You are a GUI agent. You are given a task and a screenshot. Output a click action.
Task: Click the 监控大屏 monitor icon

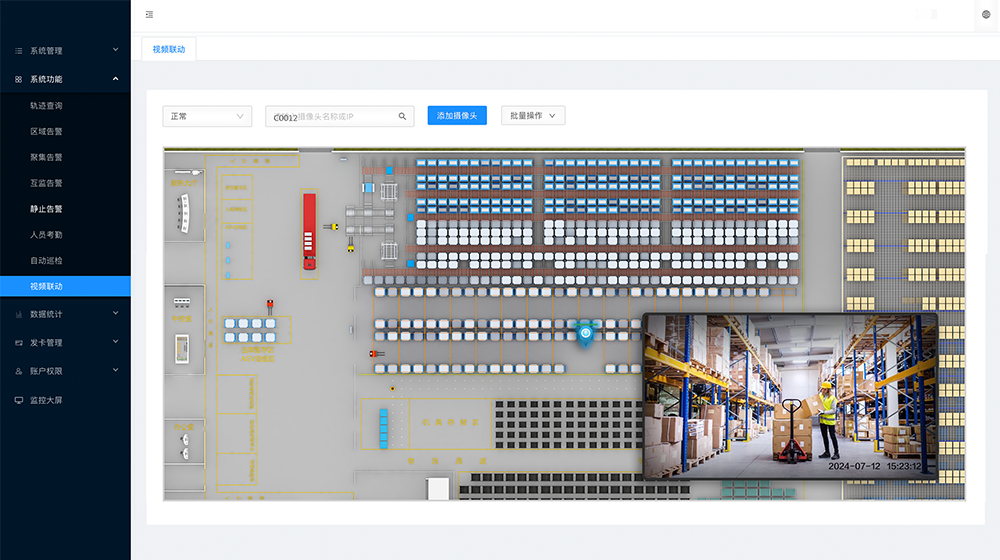pyautogui.click(x=18, y=400)
